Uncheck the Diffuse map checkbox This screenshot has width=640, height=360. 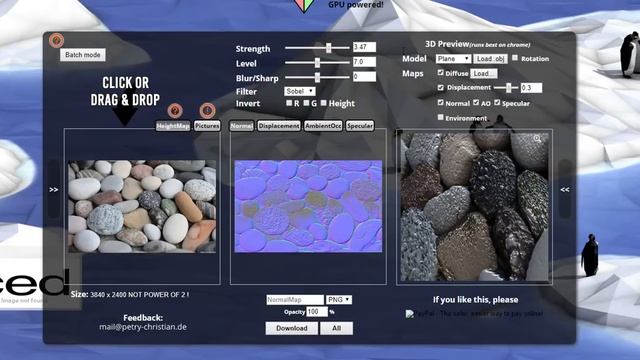[x=440, y=72]
